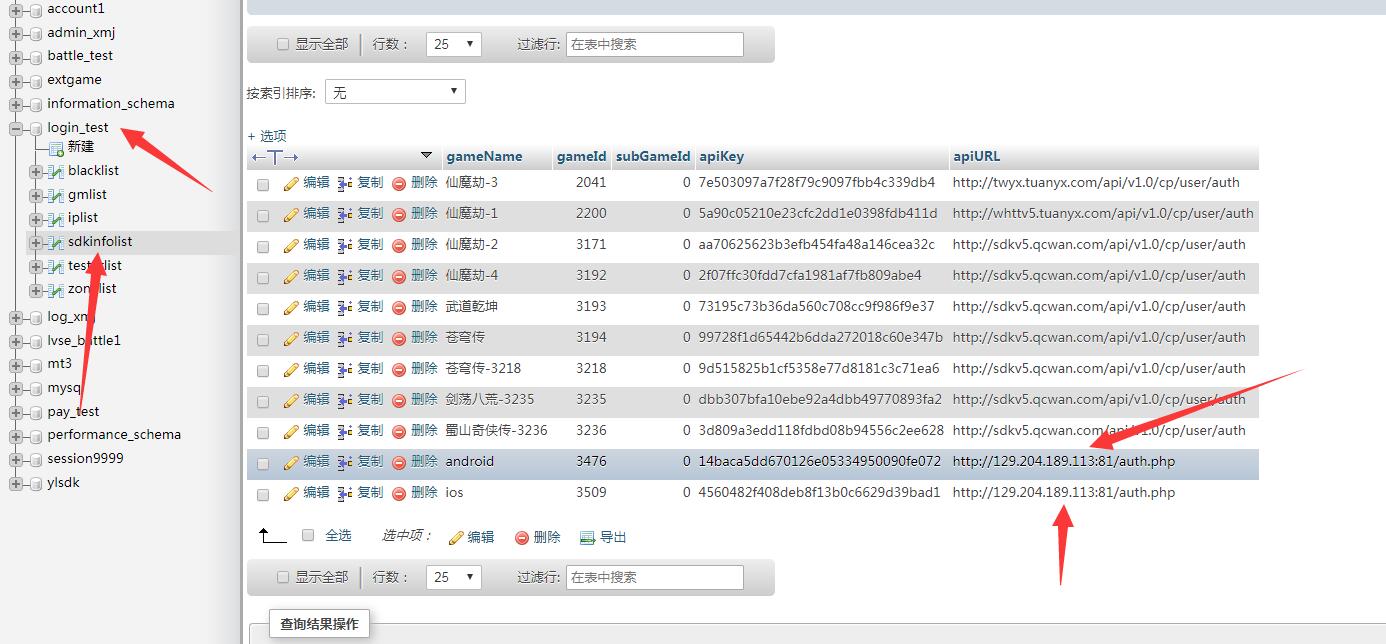Click the red delete icon for selected items

click(x=521, y=538)
